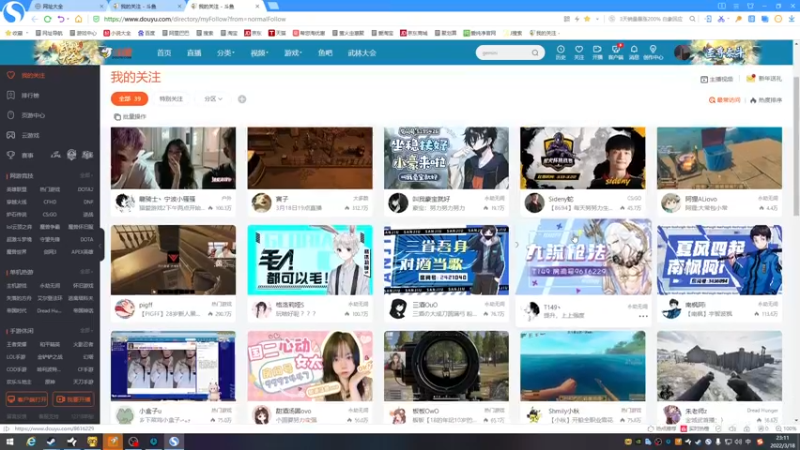Screen dimensions: 800x450
Task: Open 主播视频 streamer videos link
Action: click(717, 79)
